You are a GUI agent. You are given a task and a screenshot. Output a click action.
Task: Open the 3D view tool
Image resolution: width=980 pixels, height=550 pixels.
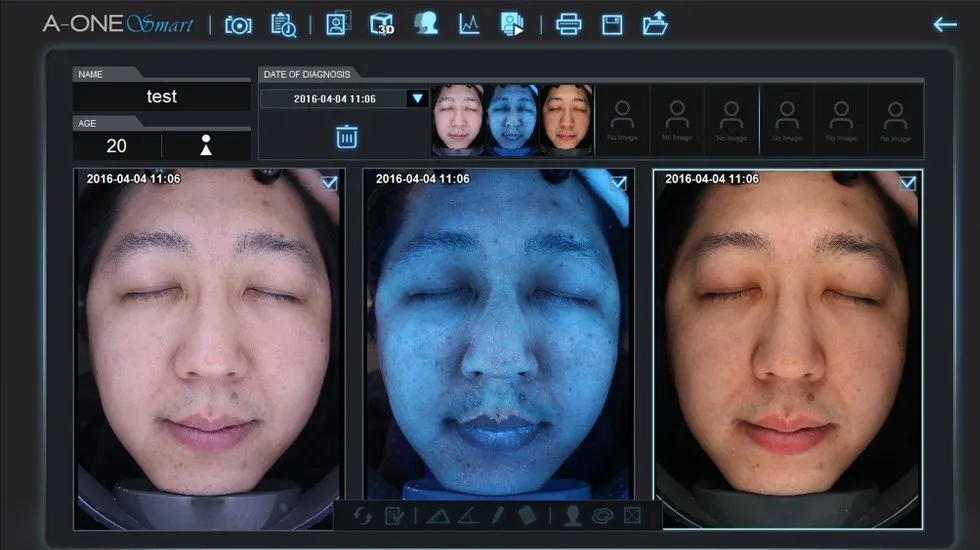pos(381,24)
